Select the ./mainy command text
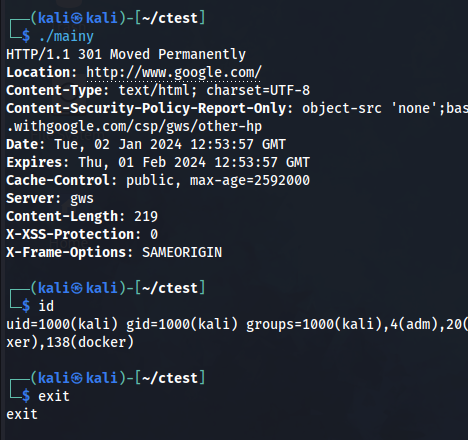 pyautogui.click(x=66, y=36)
